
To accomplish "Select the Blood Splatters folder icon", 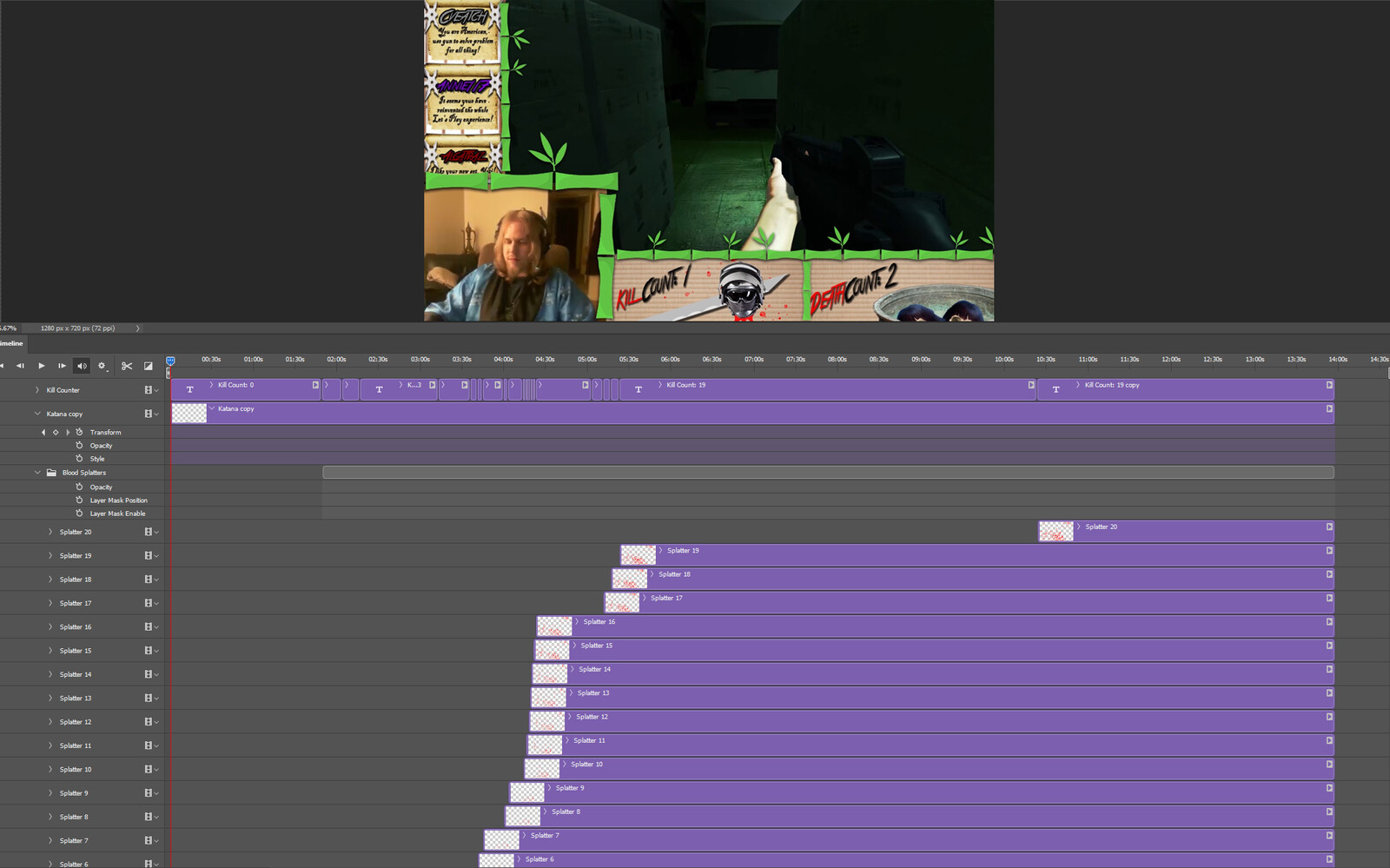I will pos(51,473).
